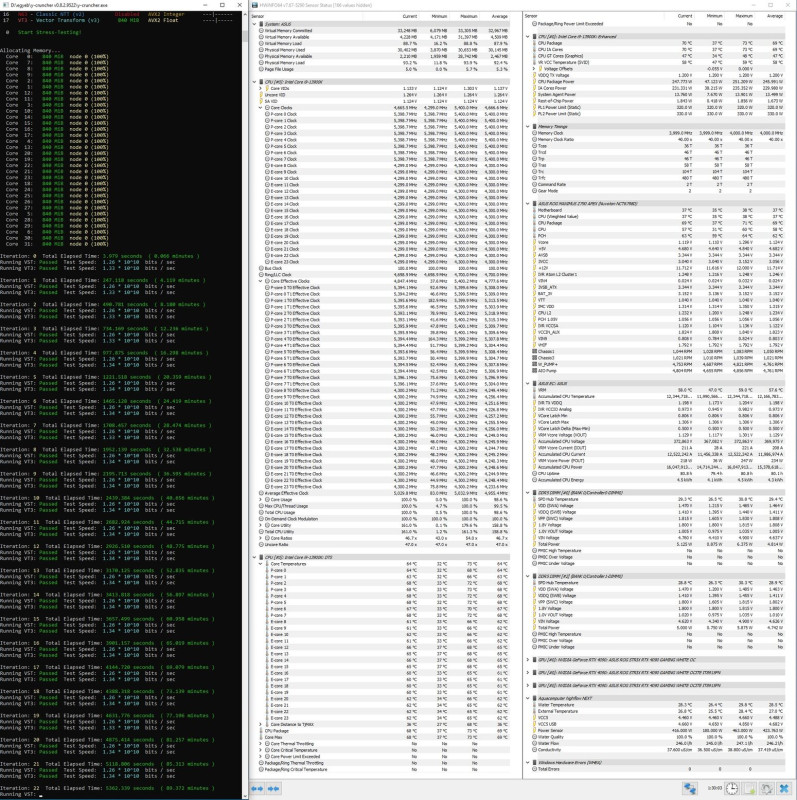This screenshot has width=797, height=800.
Task: Expand the Core Usage row
Action: (260, 499)
